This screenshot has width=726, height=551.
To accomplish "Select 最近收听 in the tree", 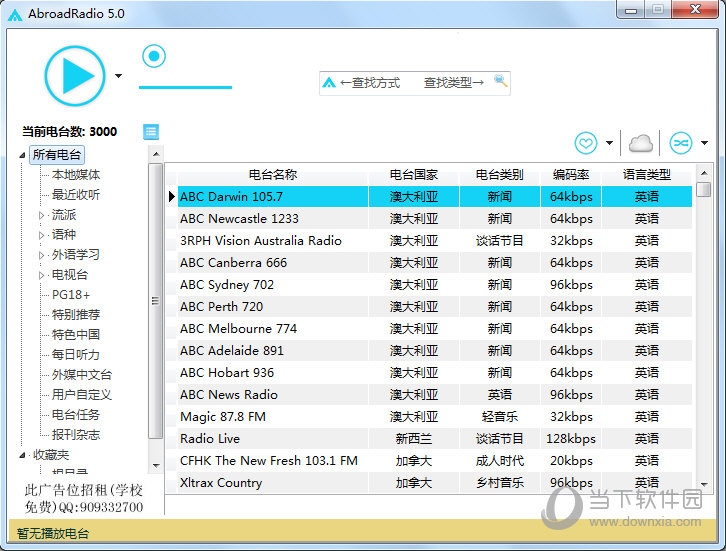I will 76,195.
